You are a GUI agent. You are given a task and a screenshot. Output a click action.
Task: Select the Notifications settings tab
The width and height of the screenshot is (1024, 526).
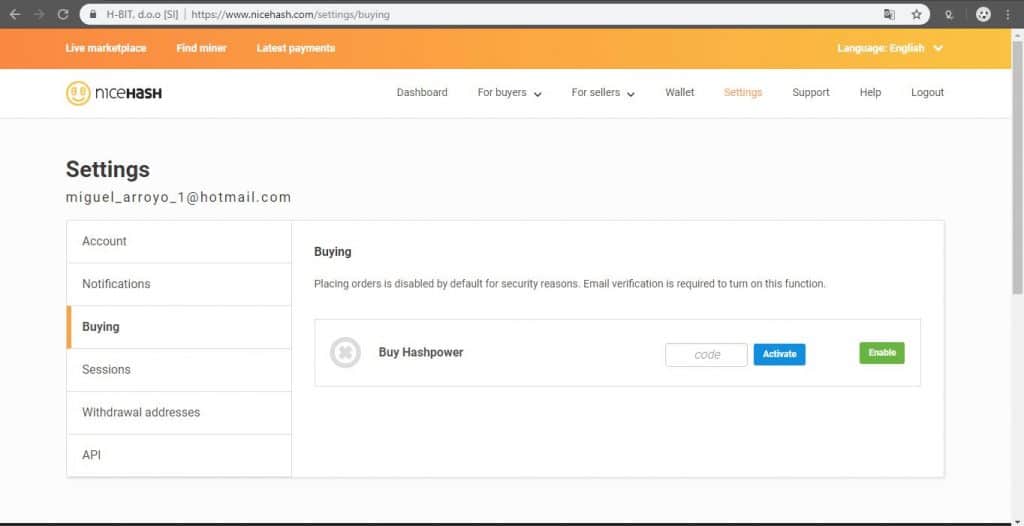(x=179, y=284)
